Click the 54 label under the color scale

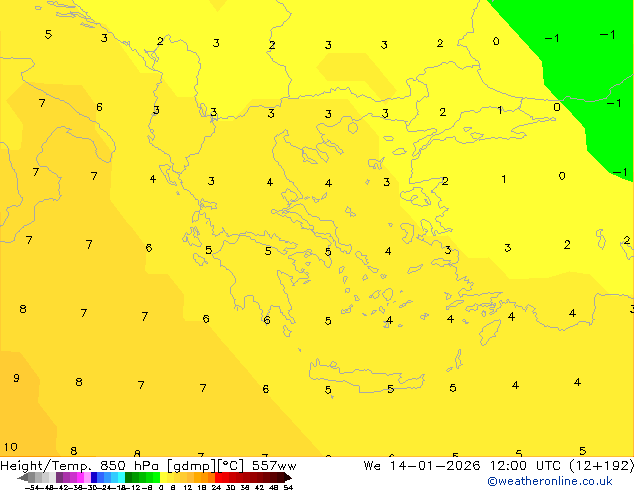[288, 487]
